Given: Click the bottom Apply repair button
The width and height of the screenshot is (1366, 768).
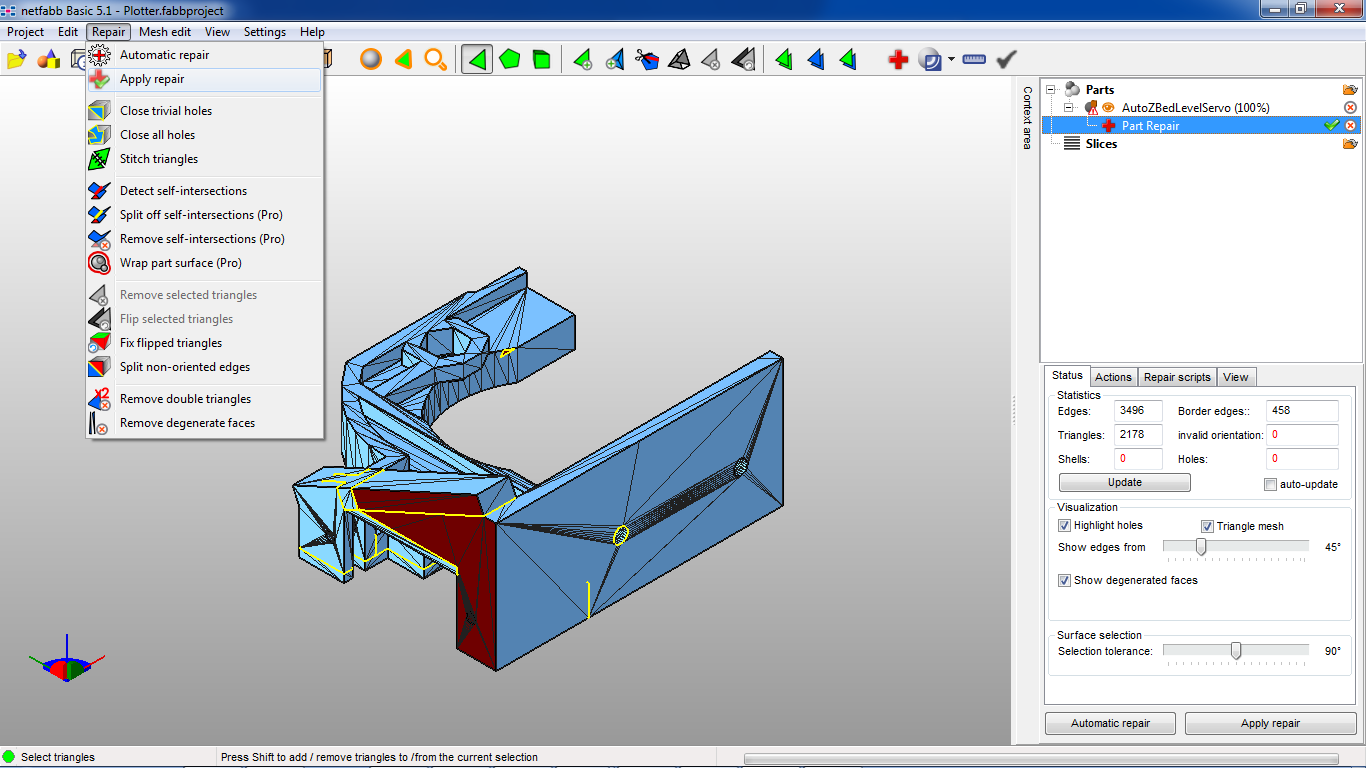Looking at the screenshot, I should click(x=1270, y=723).
